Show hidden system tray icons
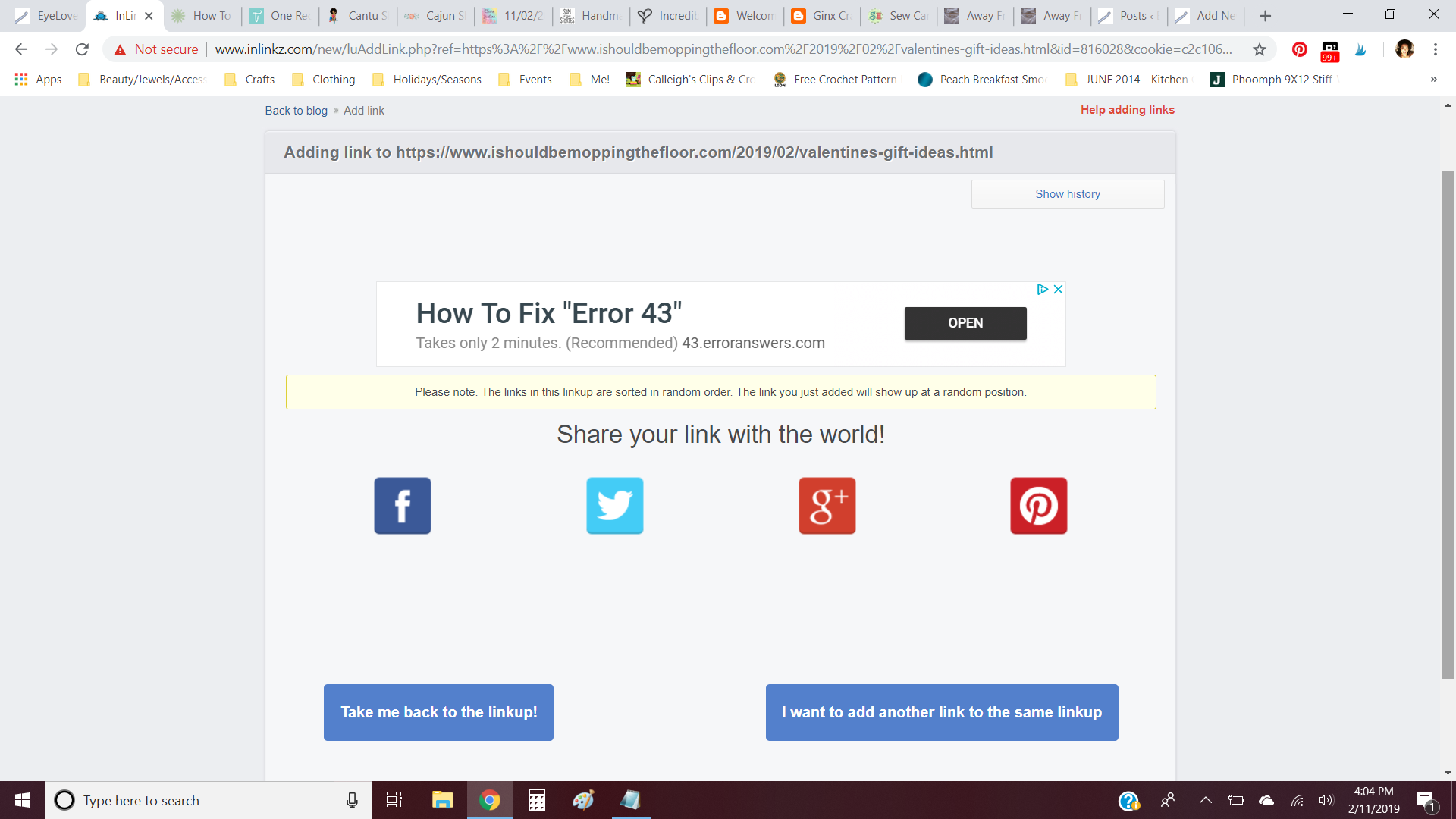The height and width of the screenshot is (819, 1456). point(1205,800)
